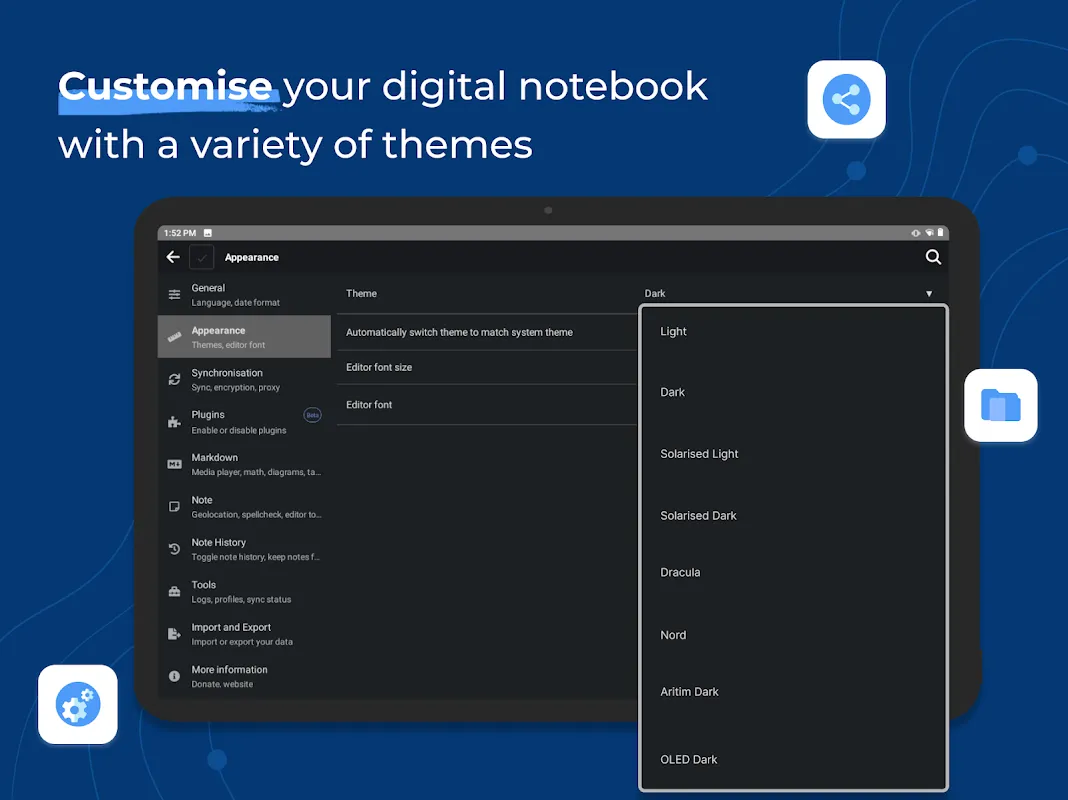Tap the More information info icon
Viewport: 1068px width, 800px height.
174,676
